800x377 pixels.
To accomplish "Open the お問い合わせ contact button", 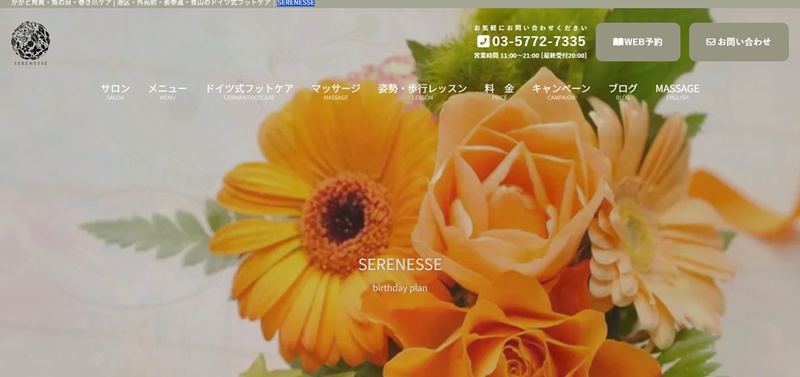I will (739, 42).
